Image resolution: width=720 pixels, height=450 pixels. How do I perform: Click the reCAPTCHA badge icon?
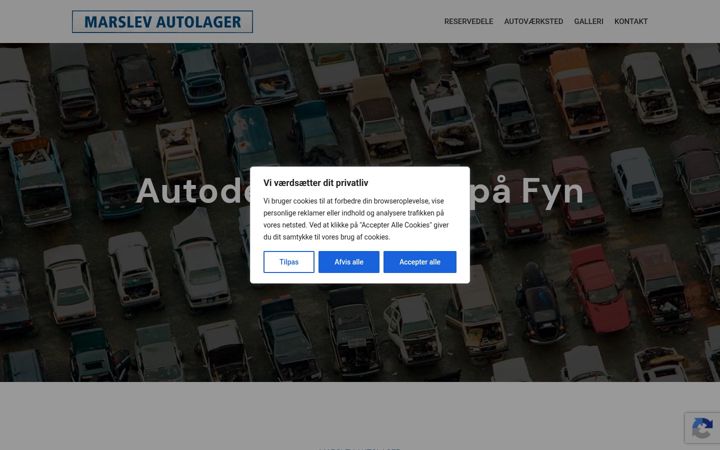pyautogui.click(x=702, y=428)
